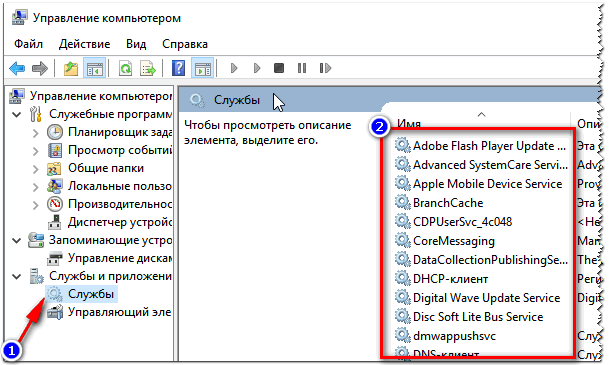This screenshot has width=613, height=365.
Task: Click the Производительность gauge icon
Action: (x=55, y=204)
